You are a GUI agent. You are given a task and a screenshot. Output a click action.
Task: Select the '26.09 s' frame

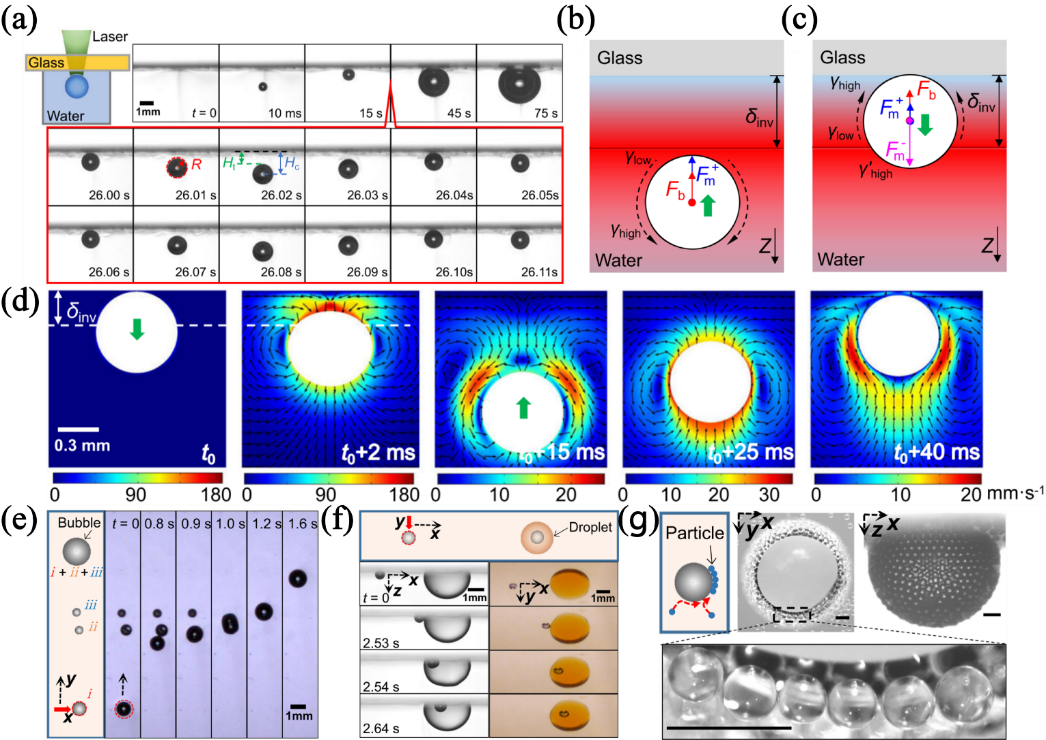[348, 244]
